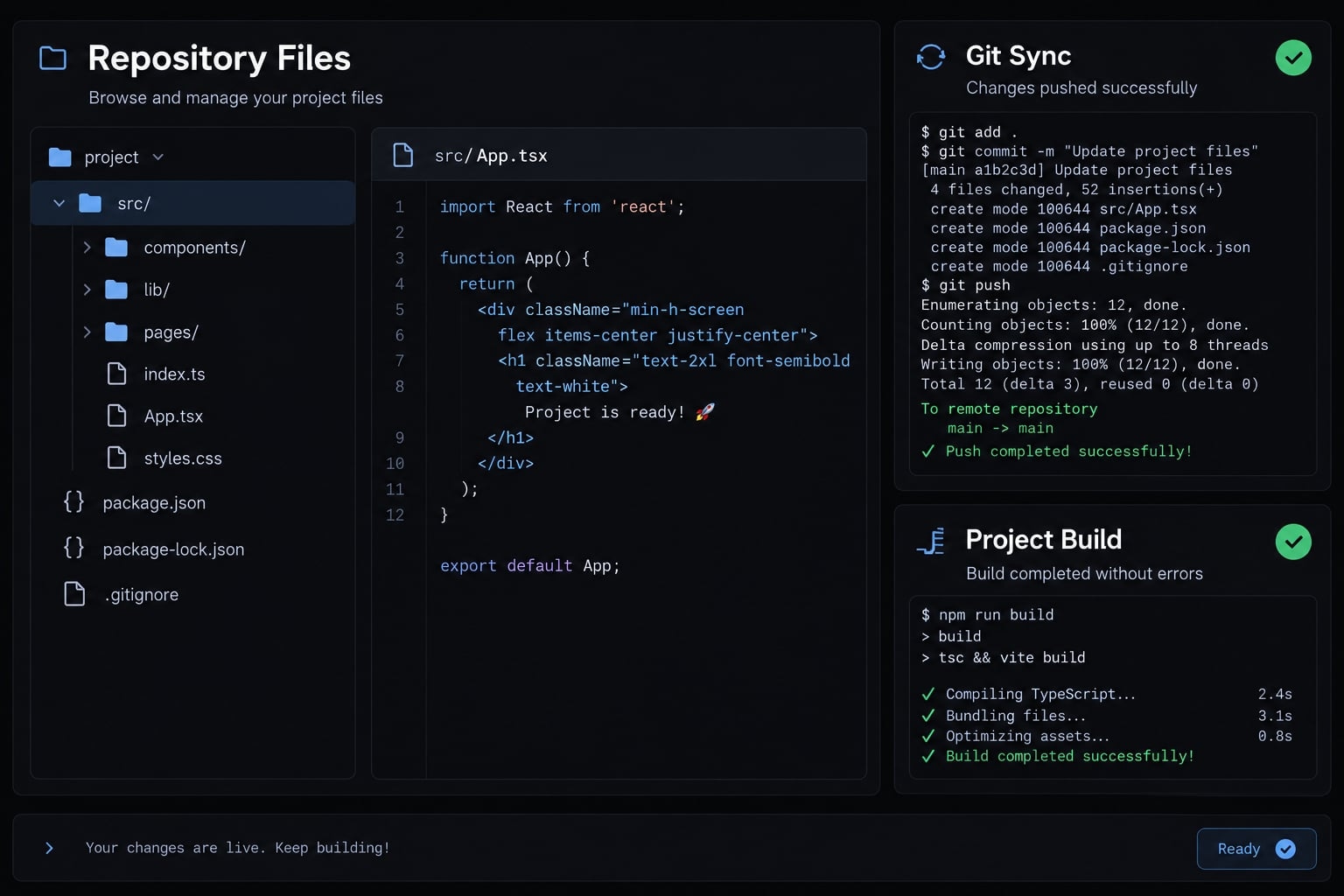This screenshot has height=896, width=1344.
Task: Click the file icon beside .gitignore
Action: (x=75, y=594)
